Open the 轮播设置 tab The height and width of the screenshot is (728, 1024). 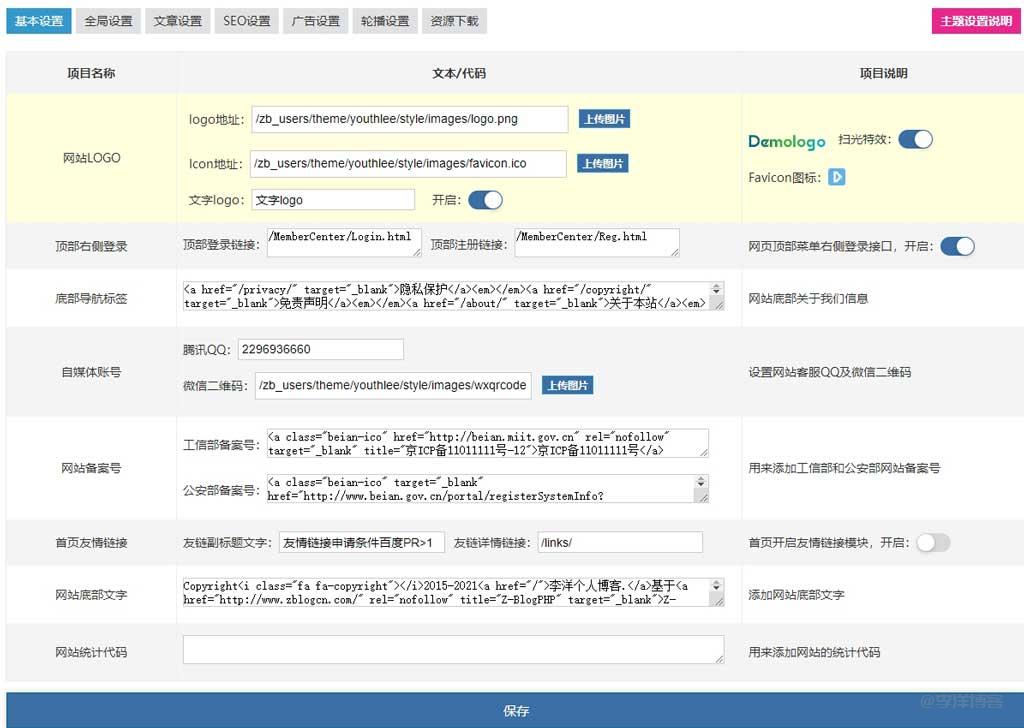pyautogui.click(x=385, y=21)
